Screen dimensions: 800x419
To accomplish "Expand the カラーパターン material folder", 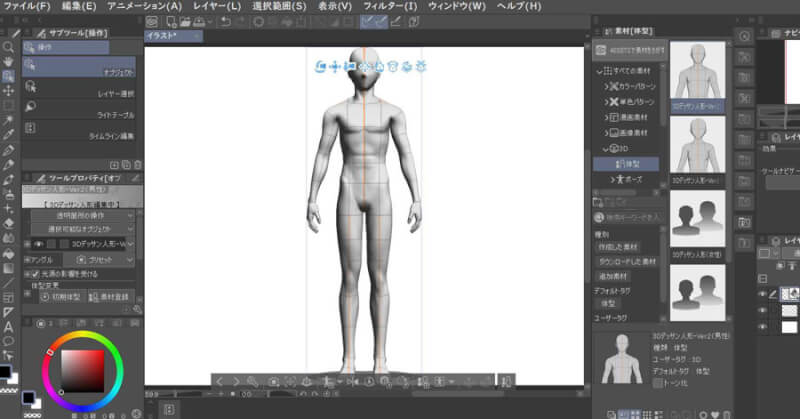I will pos(606,87).
